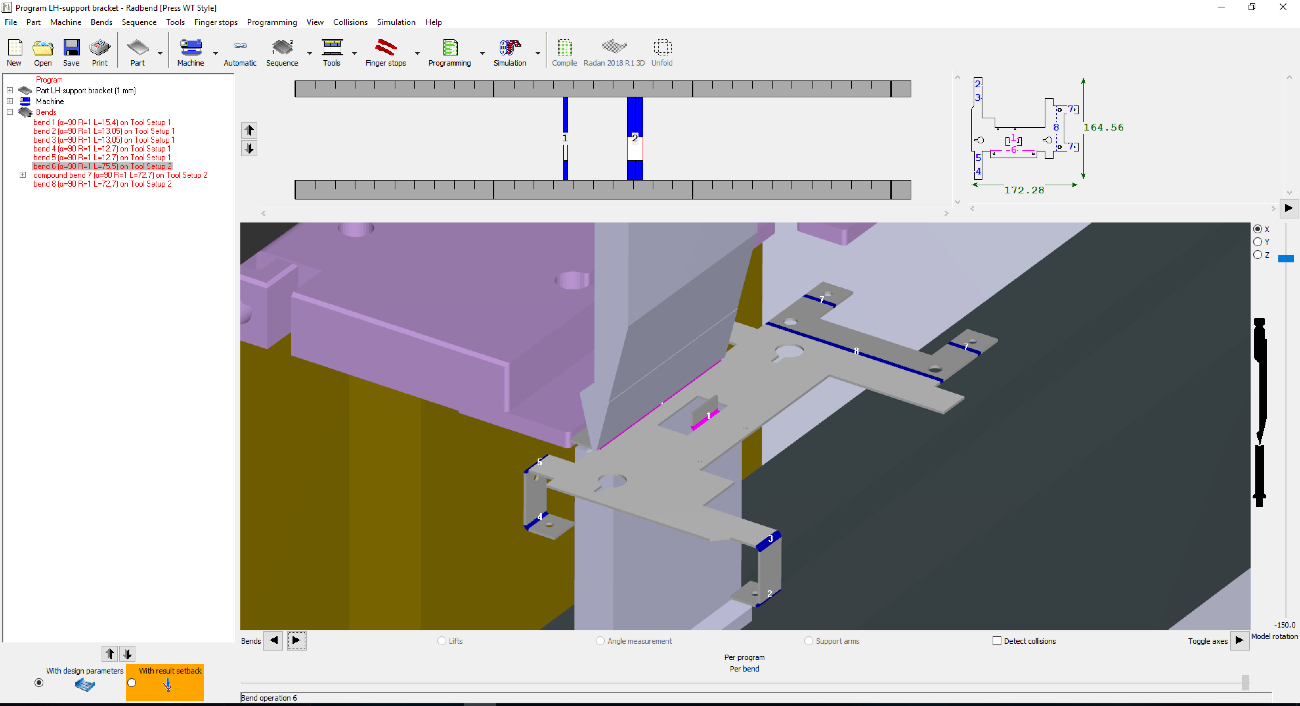Move tool setup up with arrow button
The width and height of the screenshot is (1300, 706).
point(249,130)
